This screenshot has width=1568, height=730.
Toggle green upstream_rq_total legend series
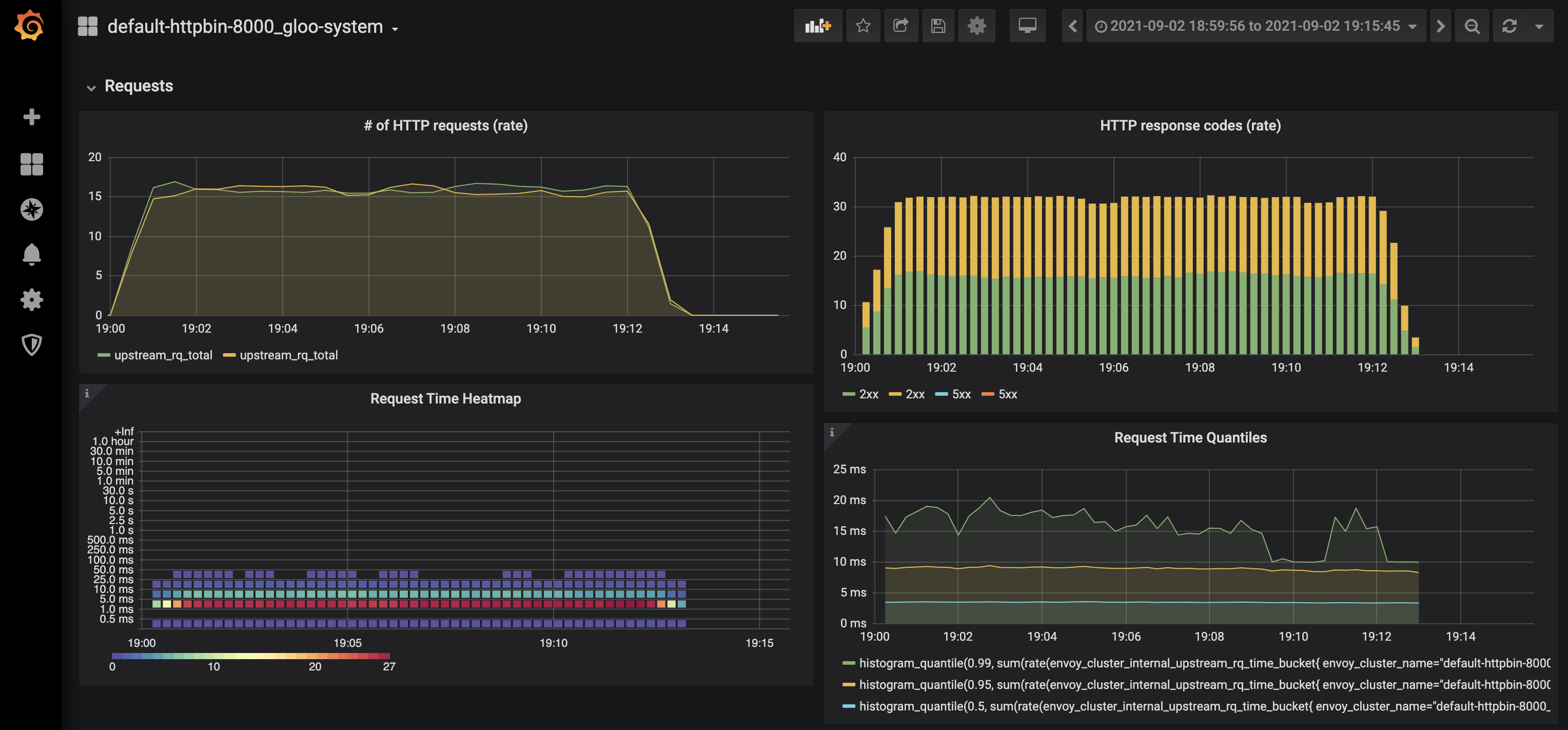163,355
